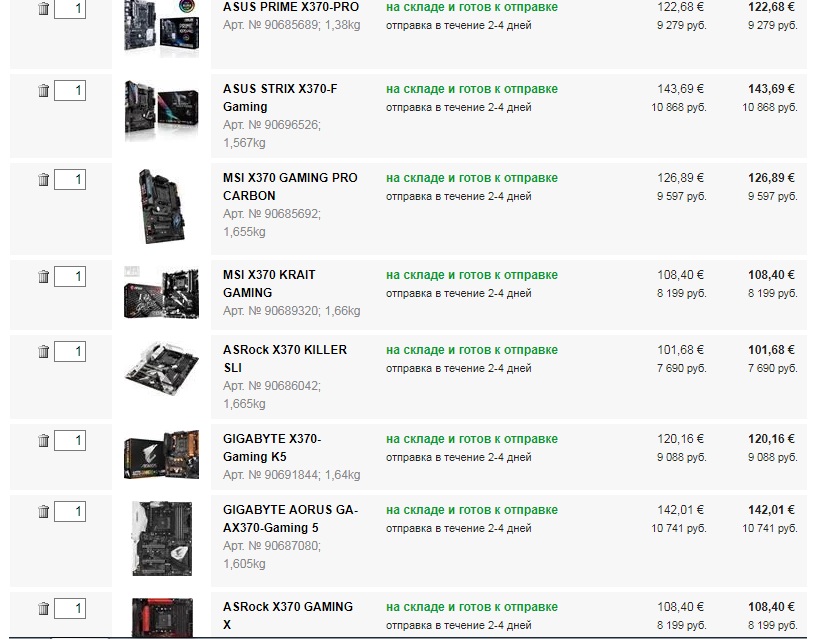
Task: Click quantity field of GIGABYTE X370-Gaming K5
Action: pyautogui.click(x=70, y=440)
